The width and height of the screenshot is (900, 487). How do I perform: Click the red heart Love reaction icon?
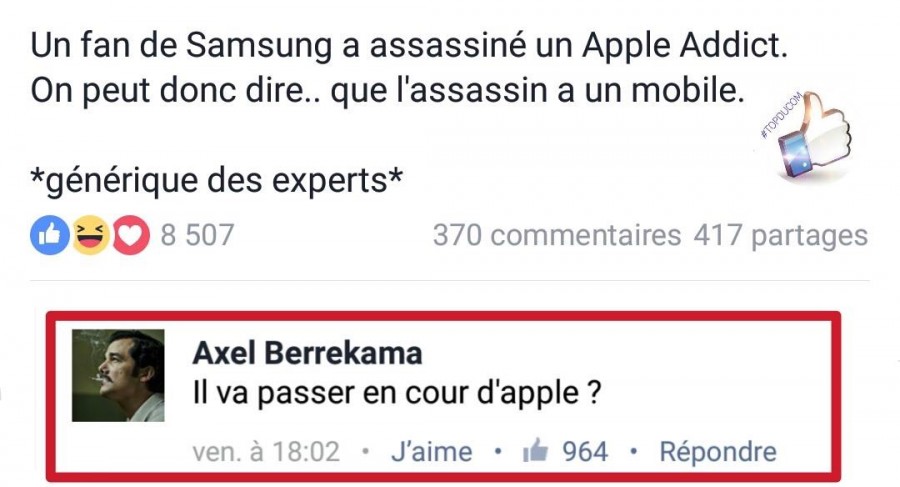pyautogui.click(x=131, y=235)
